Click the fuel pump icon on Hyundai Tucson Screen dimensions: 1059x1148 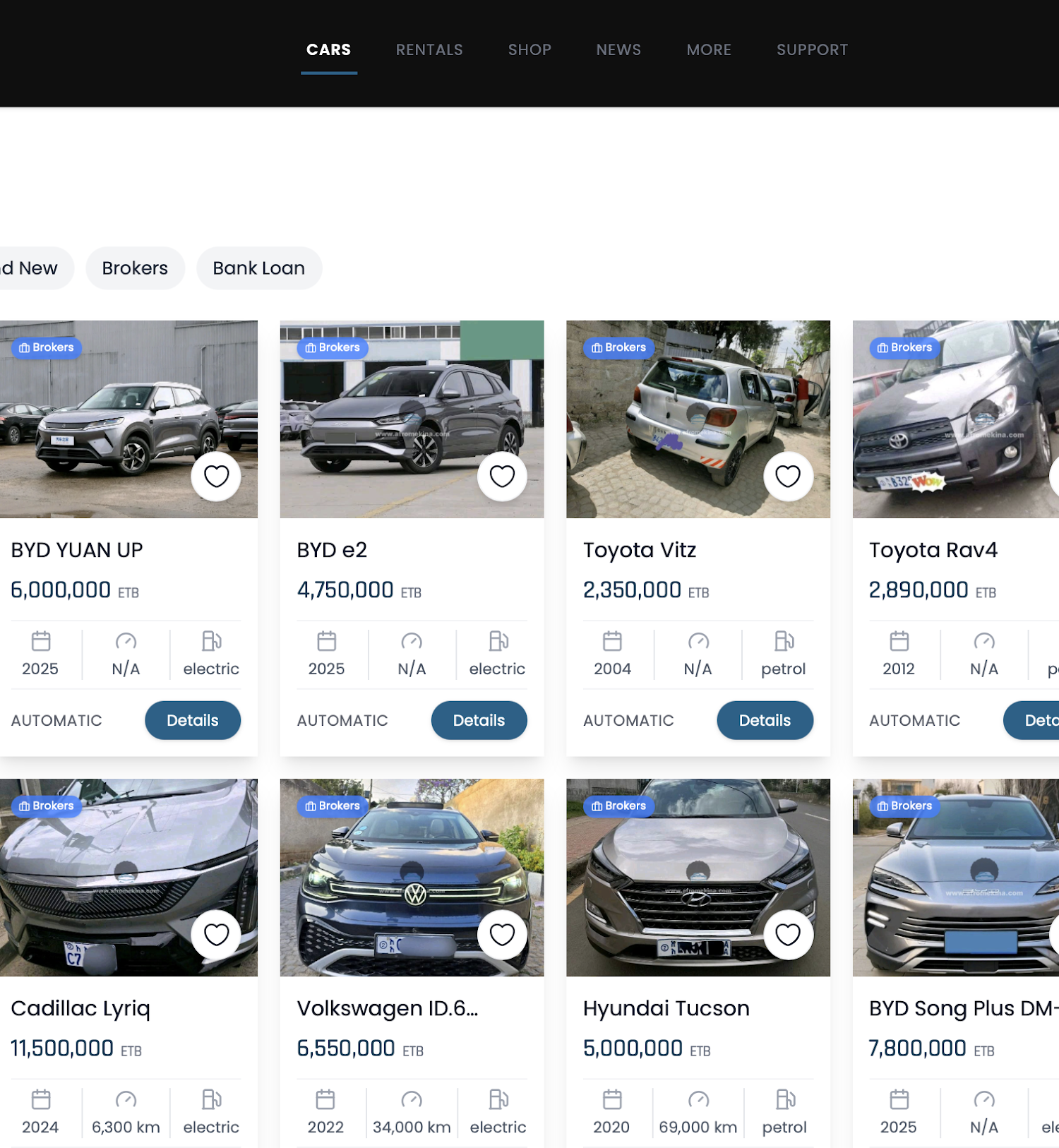(x=785, y=1099)
